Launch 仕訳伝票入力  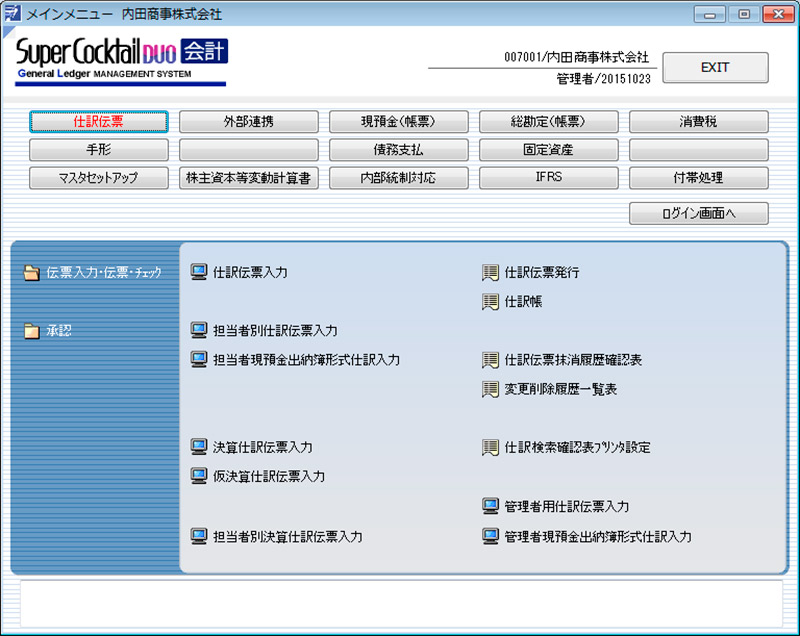click(x=250, y=272)
